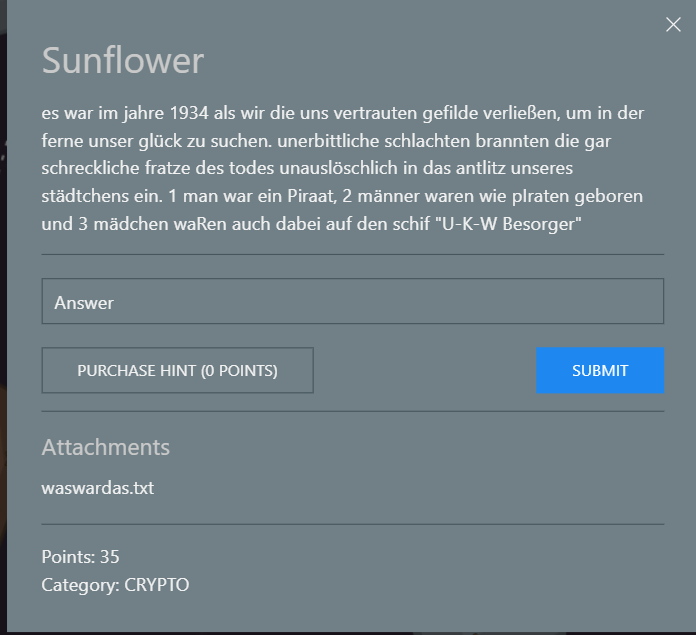Click the Answer input field
696x635 pixels.
[353, 301]
